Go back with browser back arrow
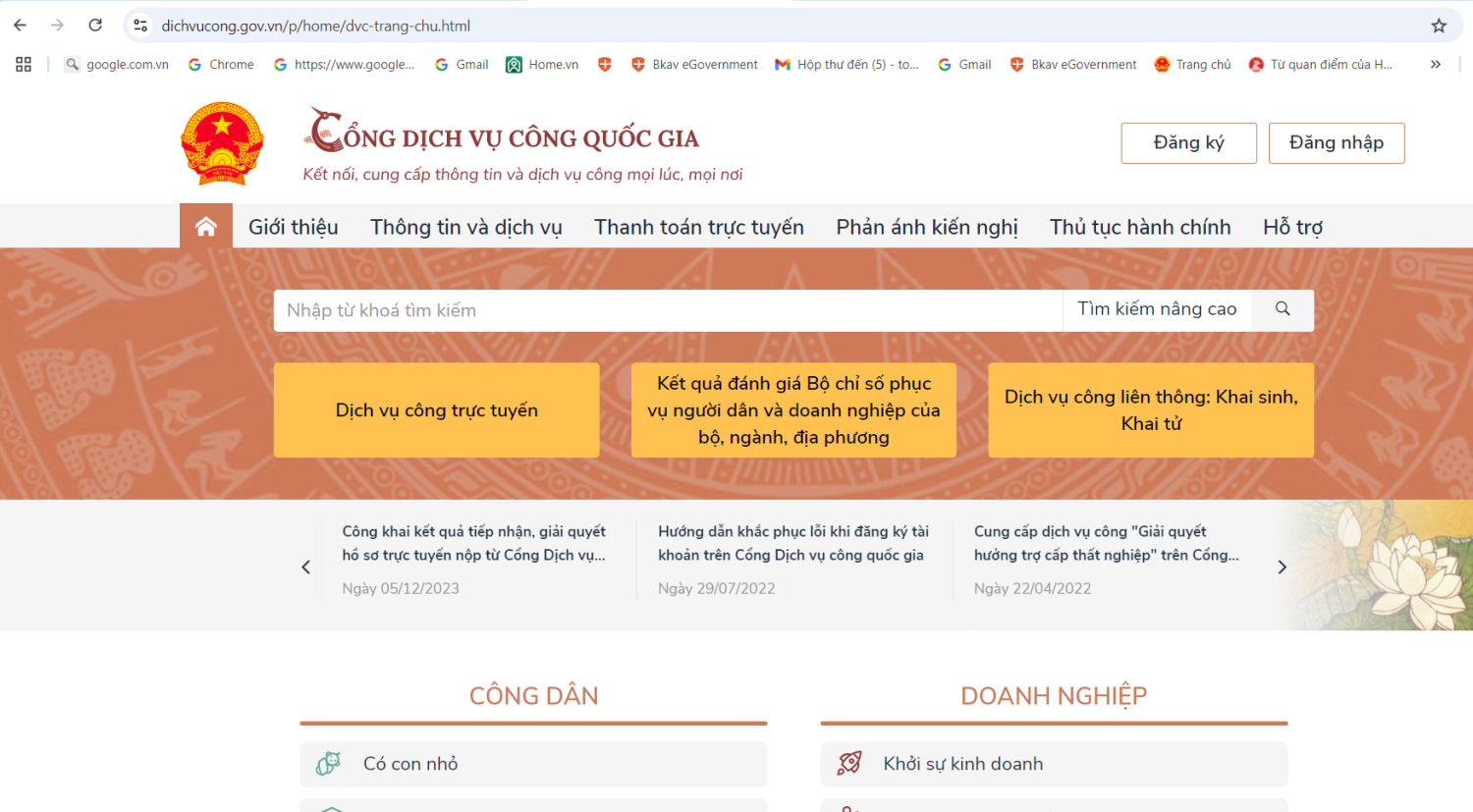Viewport: 1473px width, 812px height. (20, 26)
